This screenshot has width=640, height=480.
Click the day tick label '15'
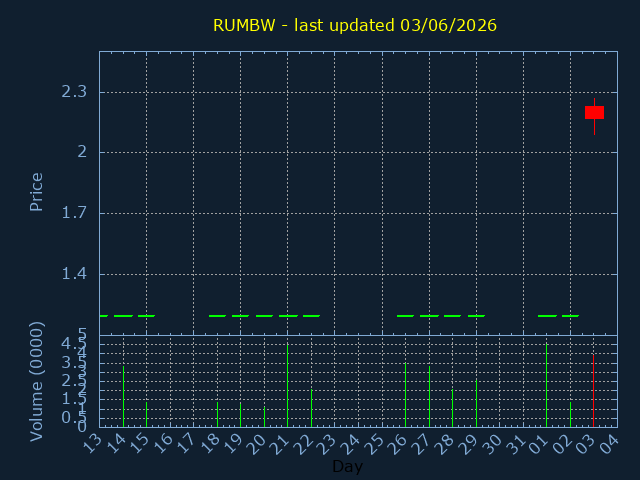(x=139, y=443)
